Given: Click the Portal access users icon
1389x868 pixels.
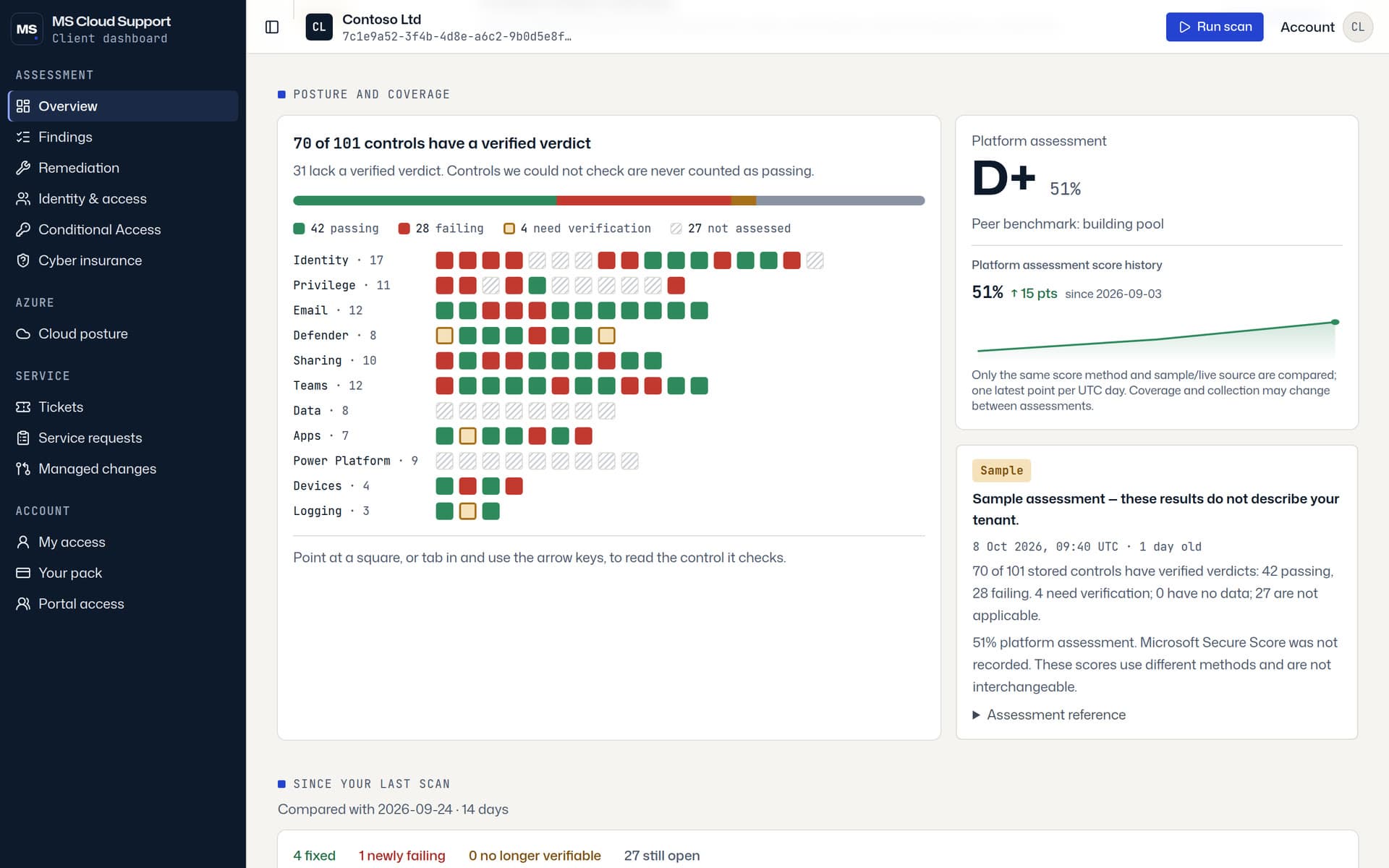Looking at the screenshot, I should (23, 604).
